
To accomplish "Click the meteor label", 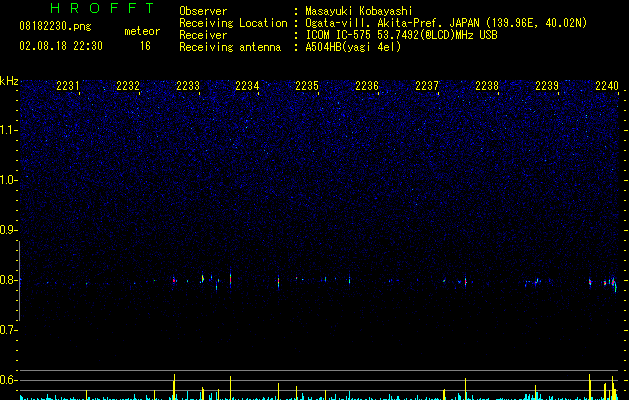I will click(142, 31).
